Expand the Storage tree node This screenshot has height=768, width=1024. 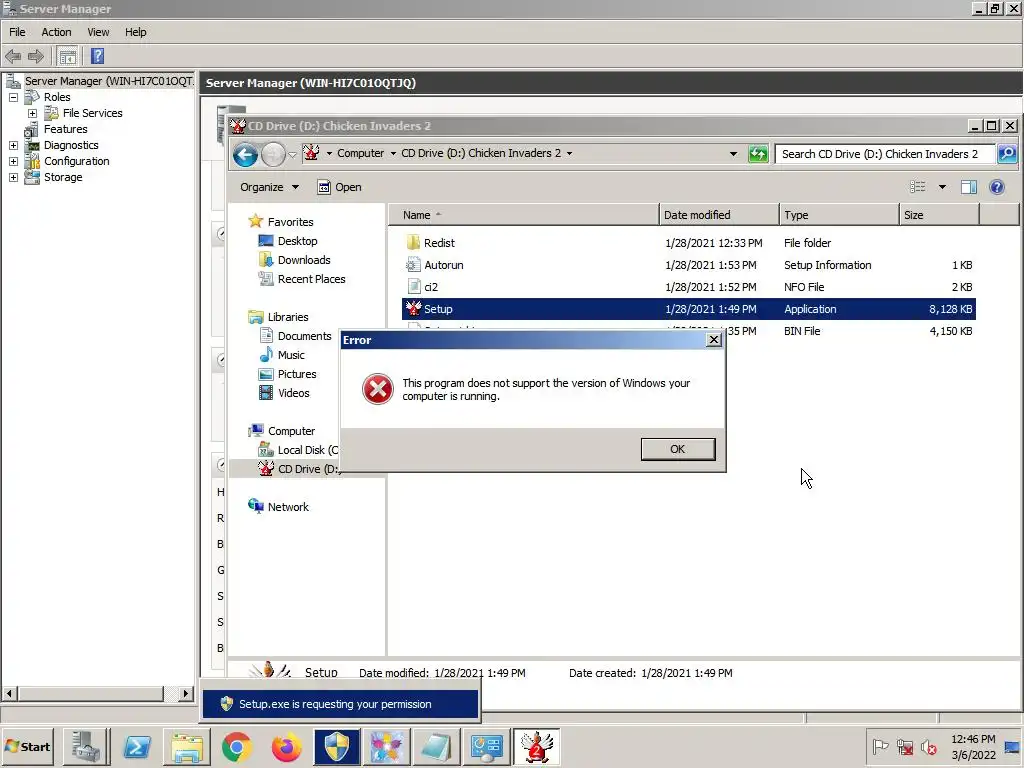click(x=13, y=177)
